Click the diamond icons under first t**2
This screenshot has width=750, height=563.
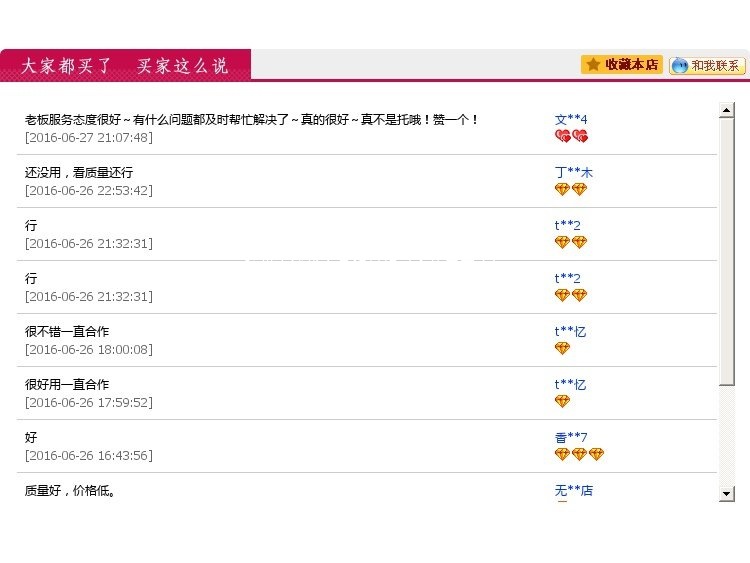571,242
